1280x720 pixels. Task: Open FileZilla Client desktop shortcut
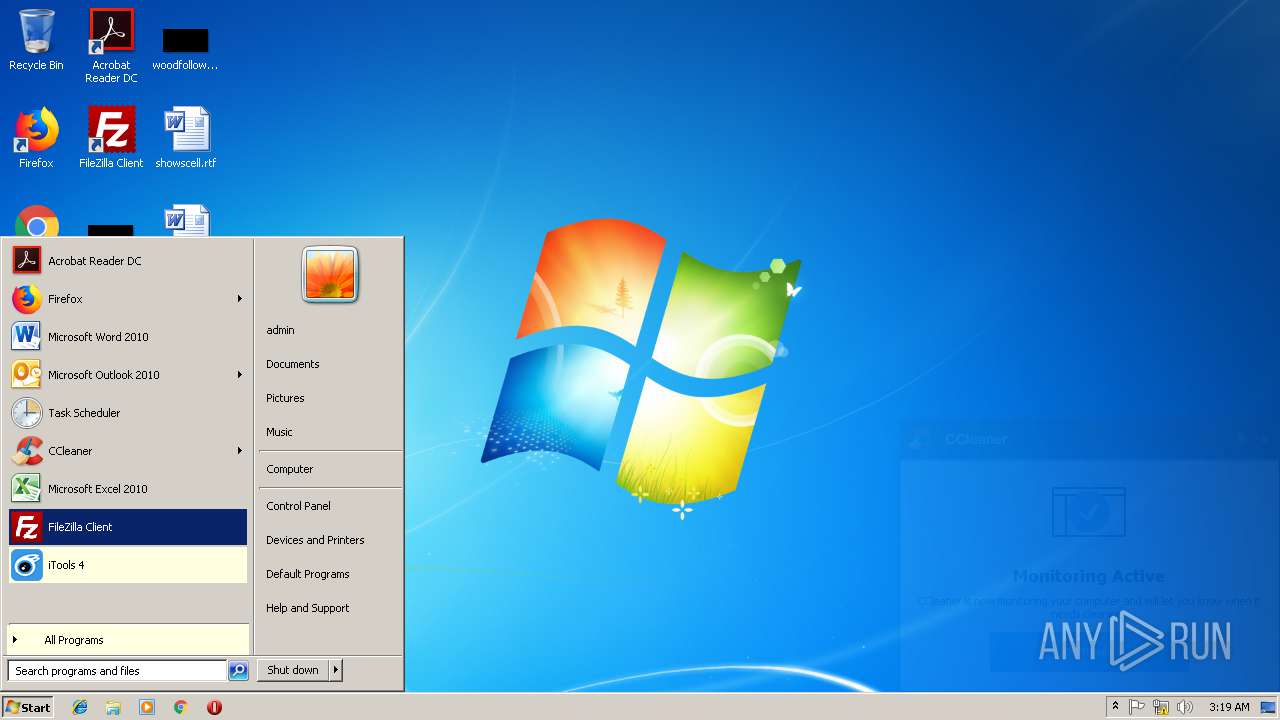[111, 137]
